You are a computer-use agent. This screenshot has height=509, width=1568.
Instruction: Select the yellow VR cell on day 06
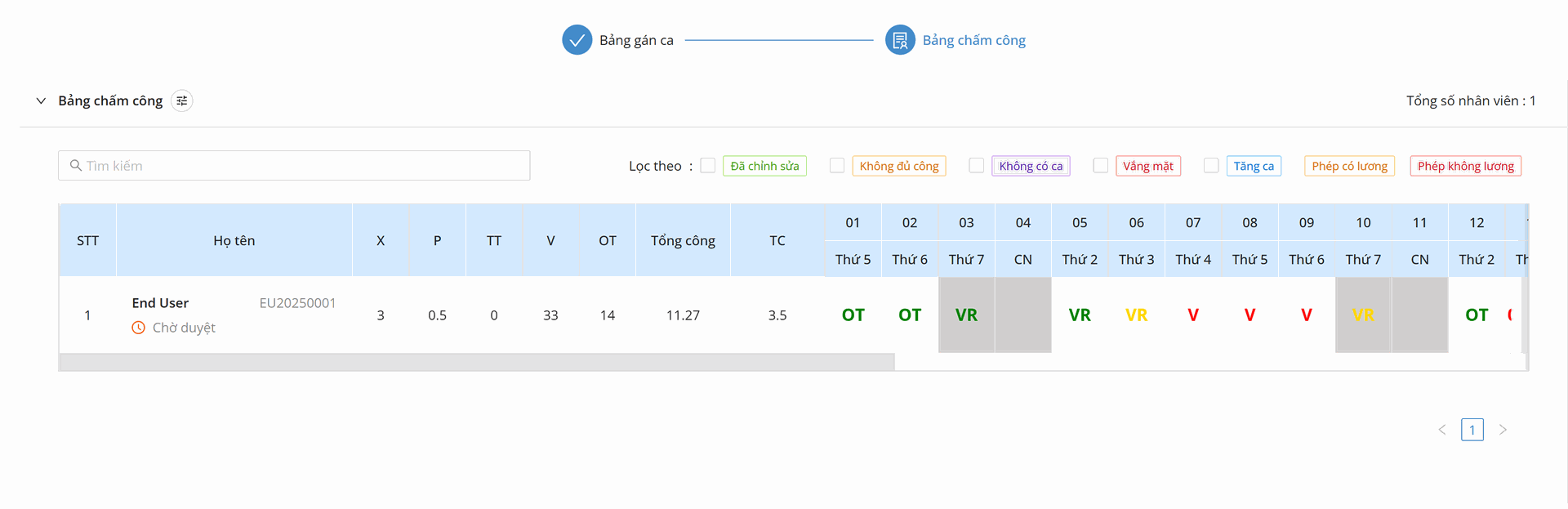[x=1136, y=315]
